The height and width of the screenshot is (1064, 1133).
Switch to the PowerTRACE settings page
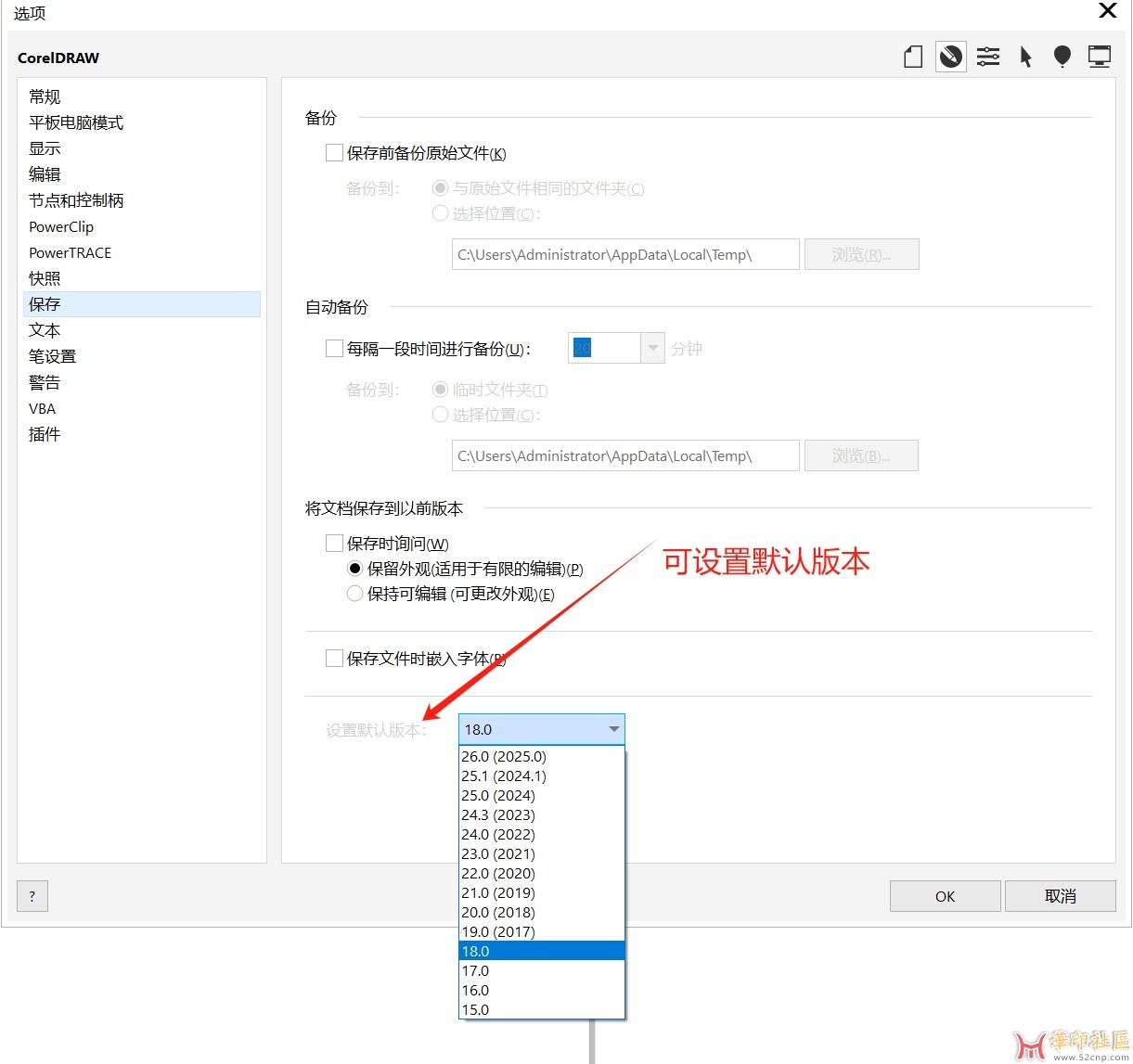point(70,252)
